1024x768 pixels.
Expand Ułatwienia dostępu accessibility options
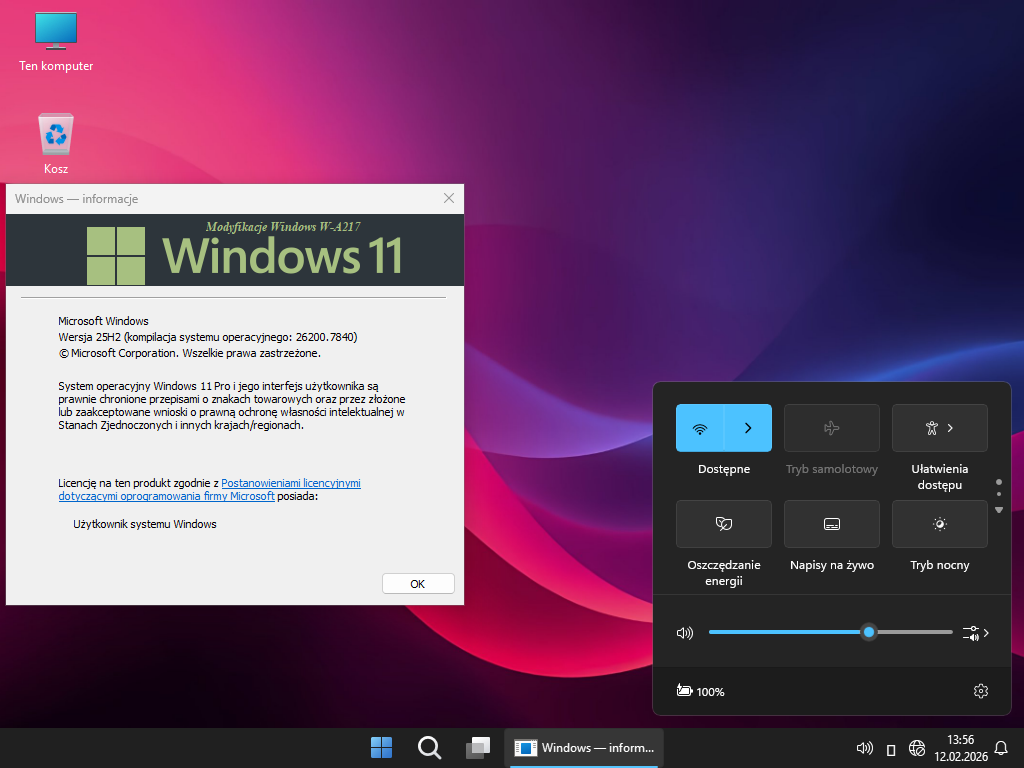coord(940,428)
